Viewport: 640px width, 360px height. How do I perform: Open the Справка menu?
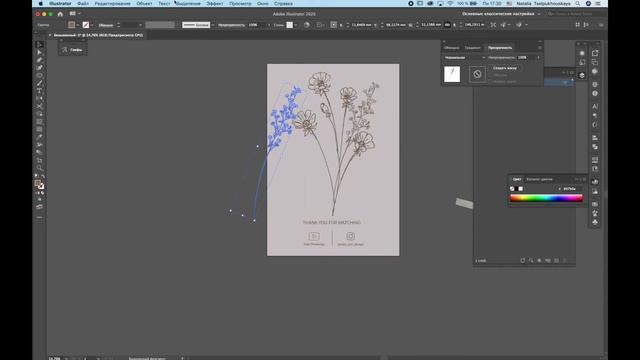click(x=283, y=3)
